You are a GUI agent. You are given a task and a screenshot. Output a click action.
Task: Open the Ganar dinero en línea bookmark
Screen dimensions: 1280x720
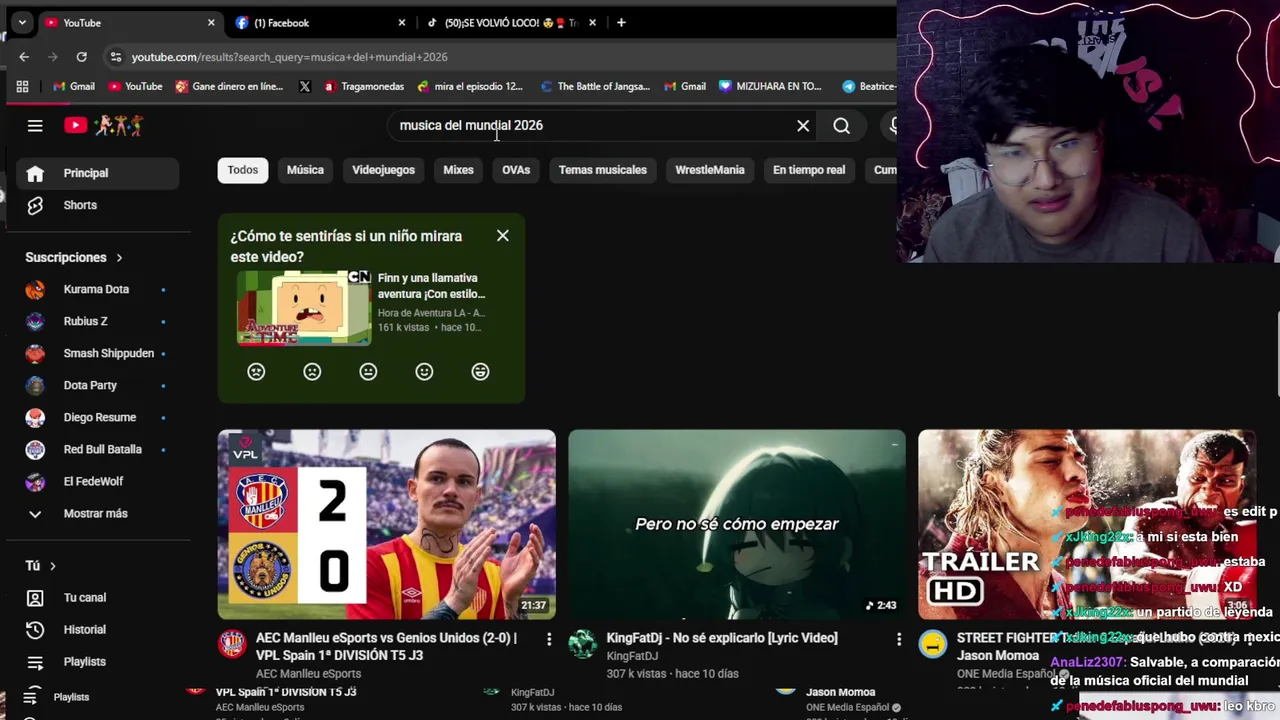pyautogui.click(x=229, y=86)
